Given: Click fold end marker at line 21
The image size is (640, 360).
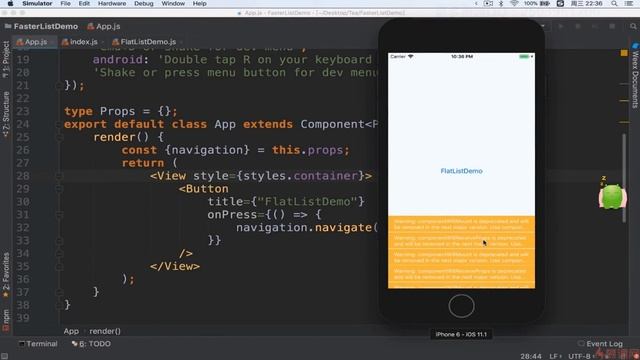Looking at the screenshot, I should [x=59, y=85].
